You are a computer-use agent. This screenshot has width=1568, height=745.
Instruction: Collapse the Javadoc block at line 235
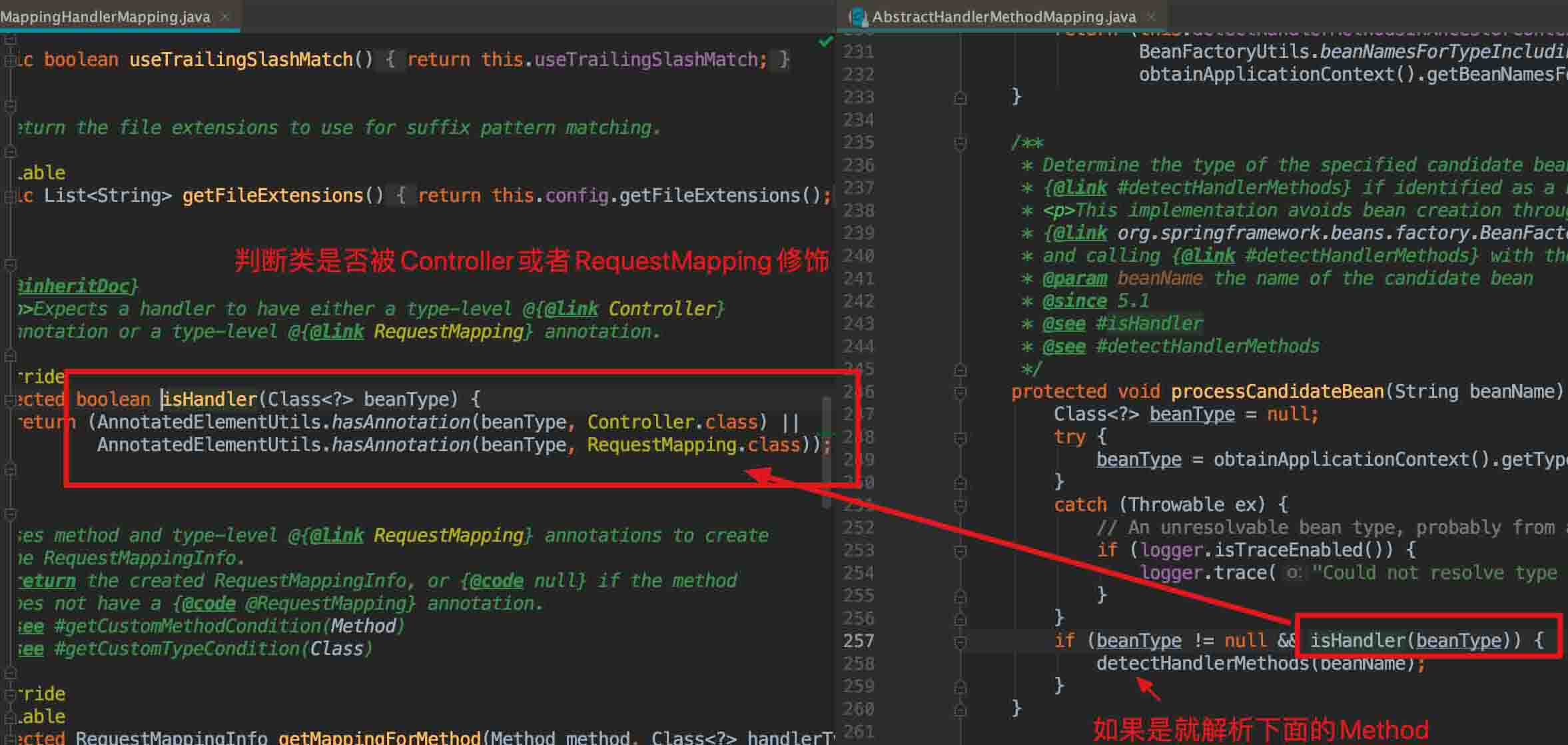click(x=960, y=143)
